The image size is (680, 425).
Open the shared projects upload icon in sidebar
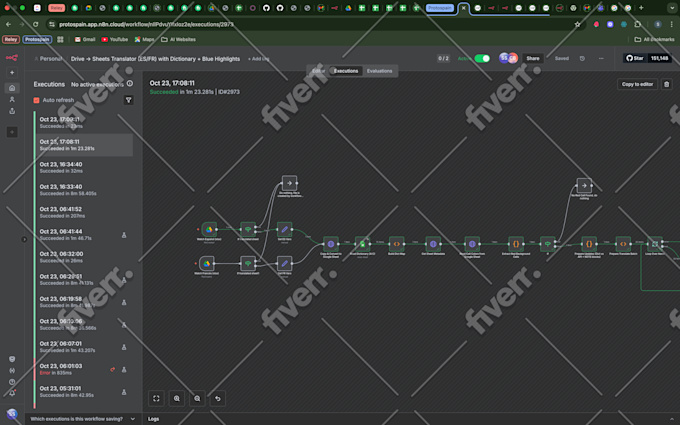12,111
